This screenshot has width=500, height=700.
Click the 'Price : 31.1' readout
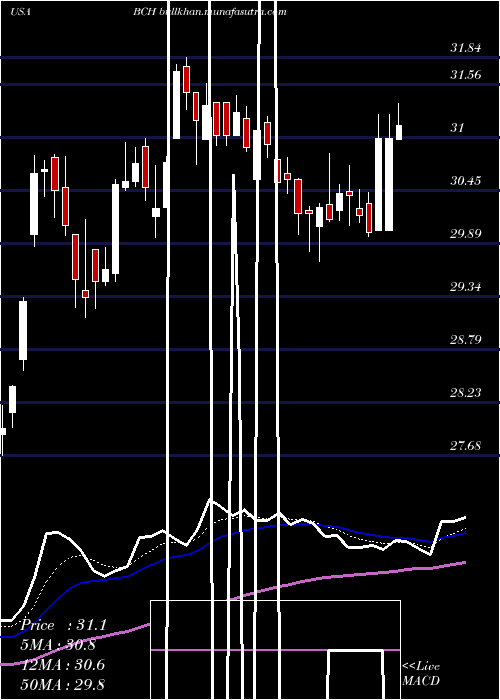(63, 625)
